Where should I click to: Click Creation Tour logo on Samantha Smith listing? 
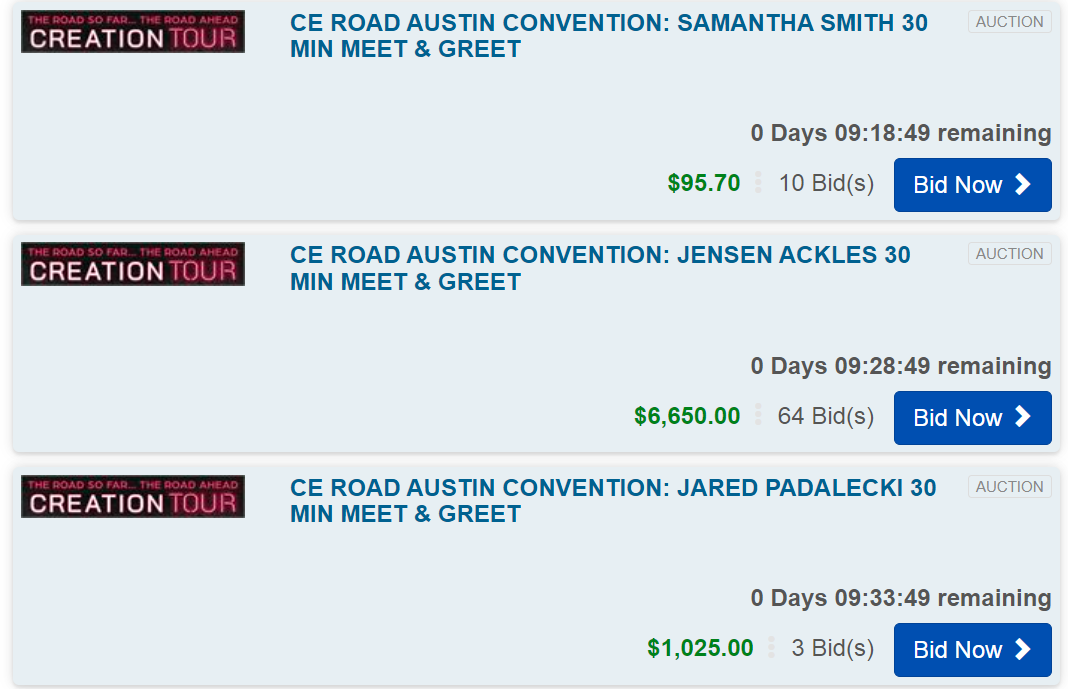click(x=133, y=32)
